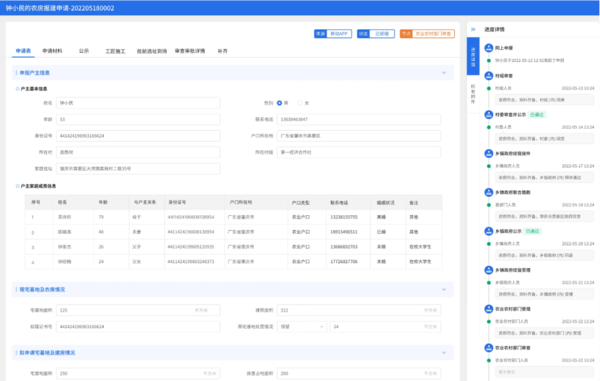Click the 宅基地面积 input showing 250
The height and width of the screenshot is (381, 600).
point(138,373)
